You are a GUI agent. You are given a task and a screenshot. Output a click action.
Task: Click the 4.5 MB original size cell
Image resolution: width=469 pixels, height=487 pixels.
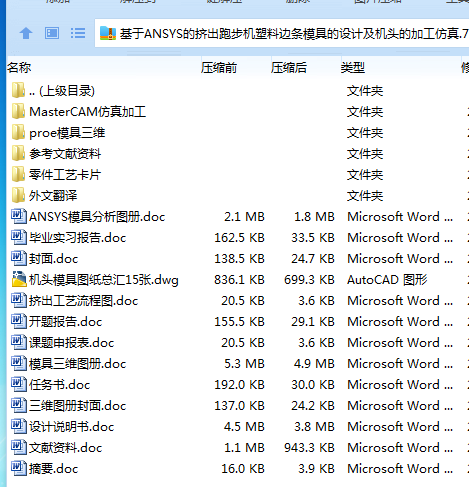click(x=244, y=427)
